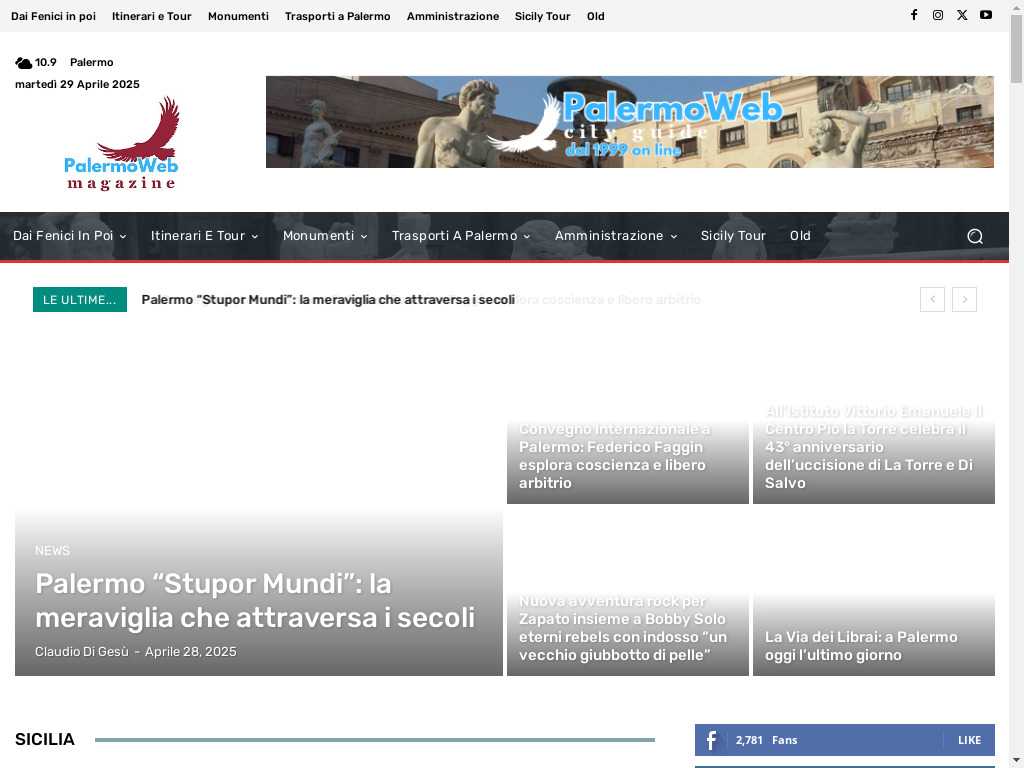
Task: Open 'Zapato insieme a Bobby Solo' article
Action: click(x=622, y=628)
